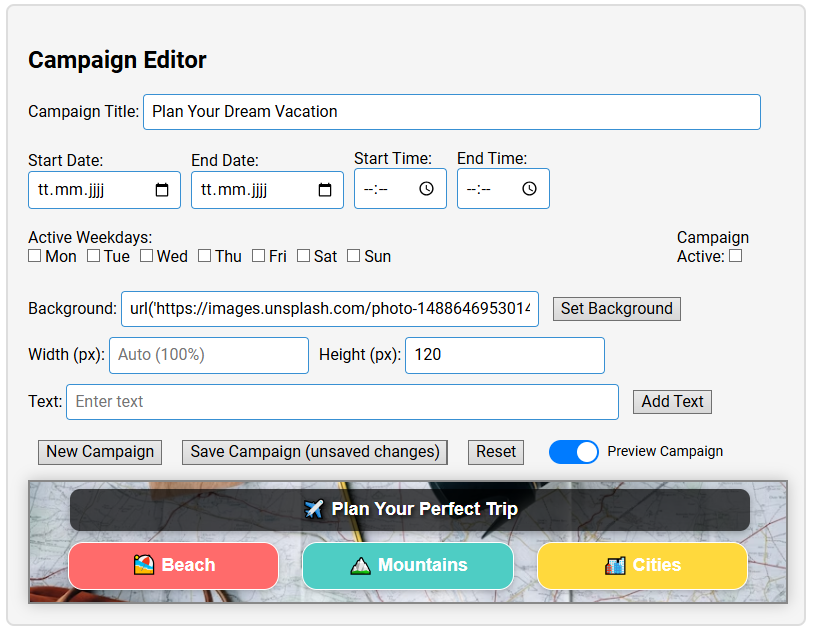Image resolution: width=813 pixels, height=632 pixels.
Task: Toggle the Preview Campaign switch off
Action: [574, 452]
